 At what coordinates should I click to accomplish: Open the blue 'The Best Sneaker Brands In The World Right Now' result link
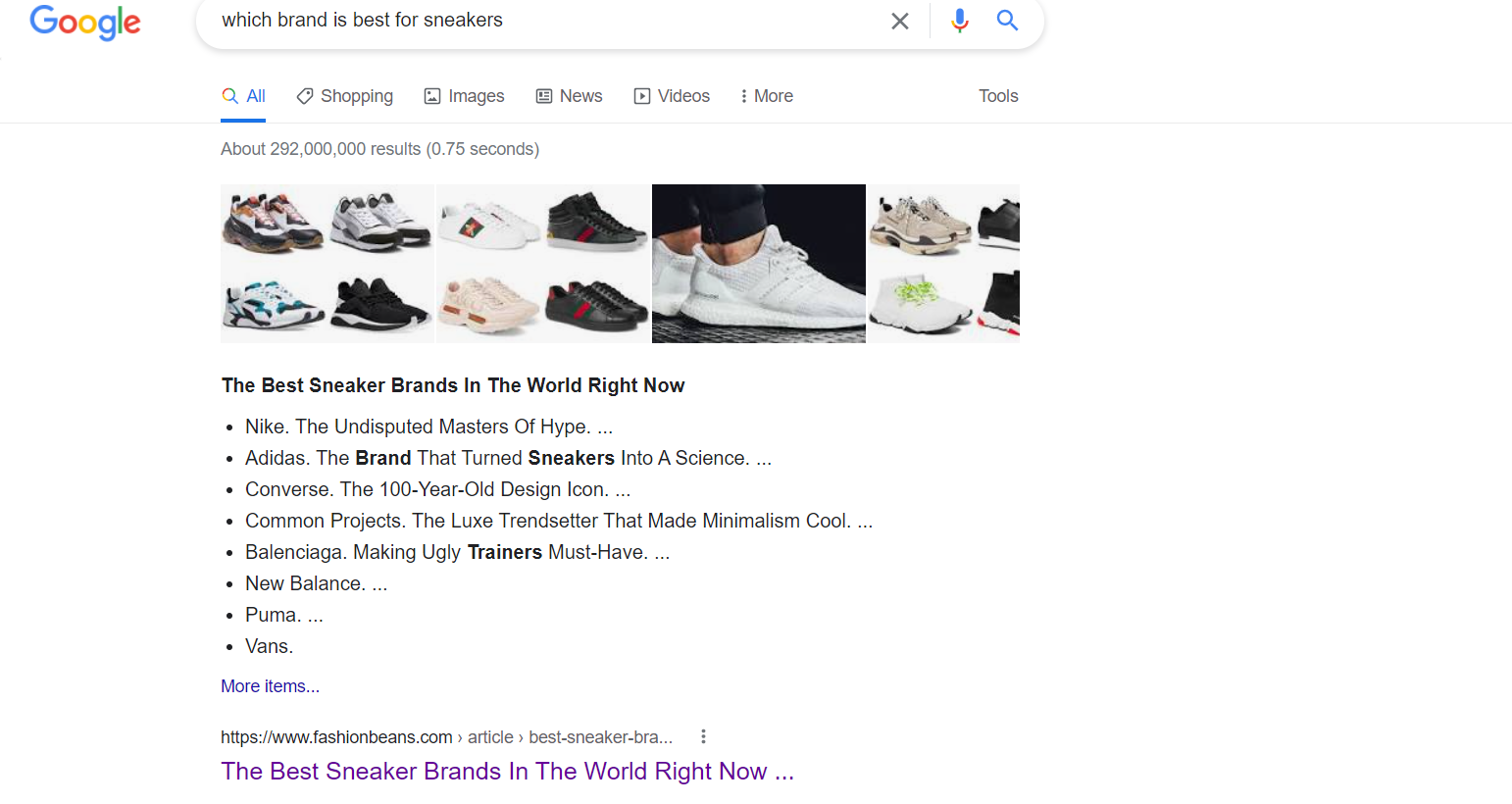click(507, 772)
